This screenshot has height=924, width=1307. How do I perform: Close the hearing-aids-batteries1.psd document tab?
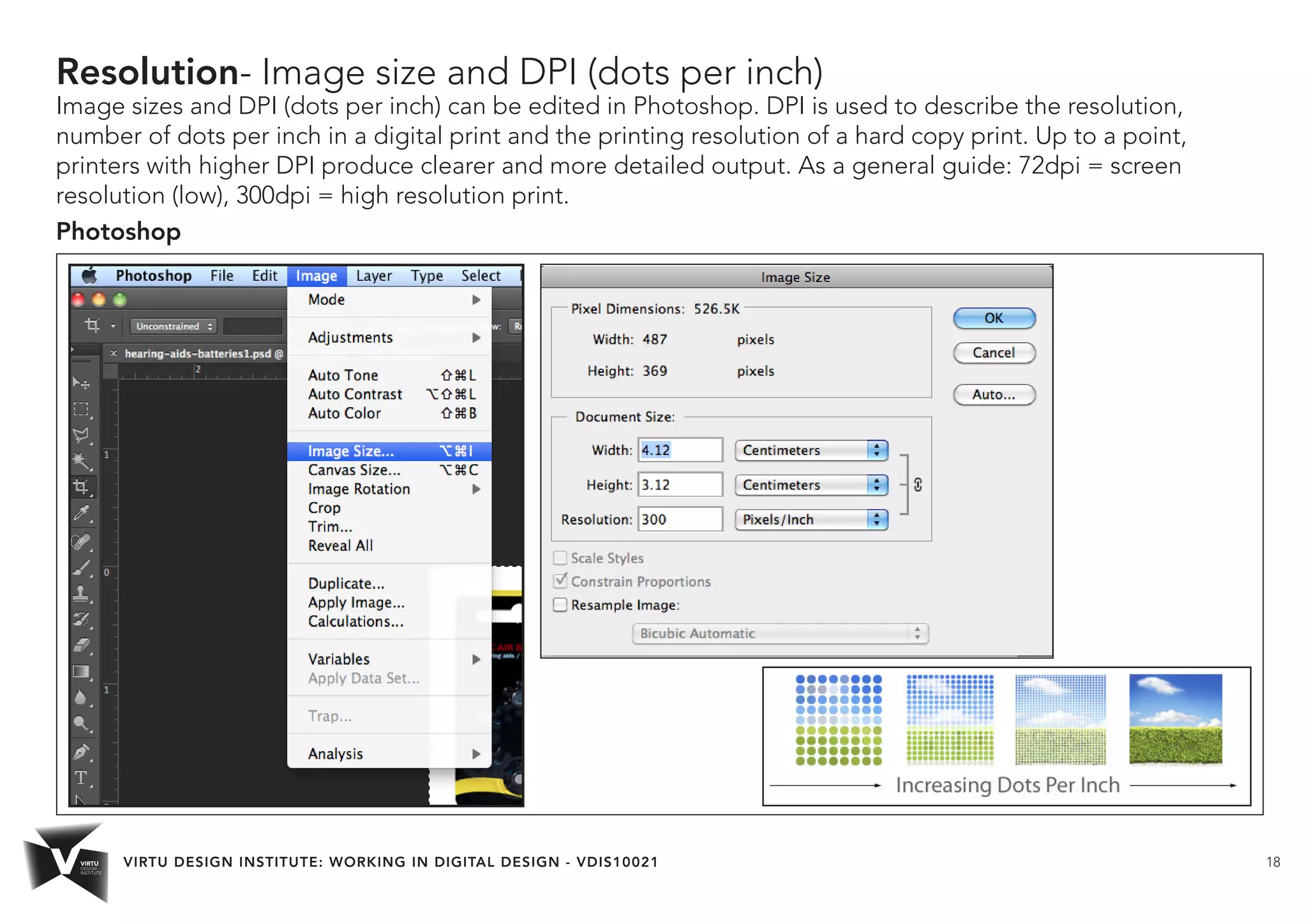114,353
